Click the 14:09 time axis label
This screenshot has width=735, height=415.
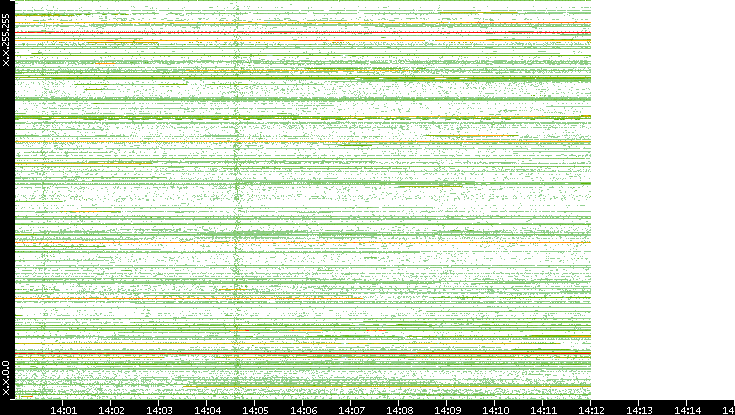447,410
